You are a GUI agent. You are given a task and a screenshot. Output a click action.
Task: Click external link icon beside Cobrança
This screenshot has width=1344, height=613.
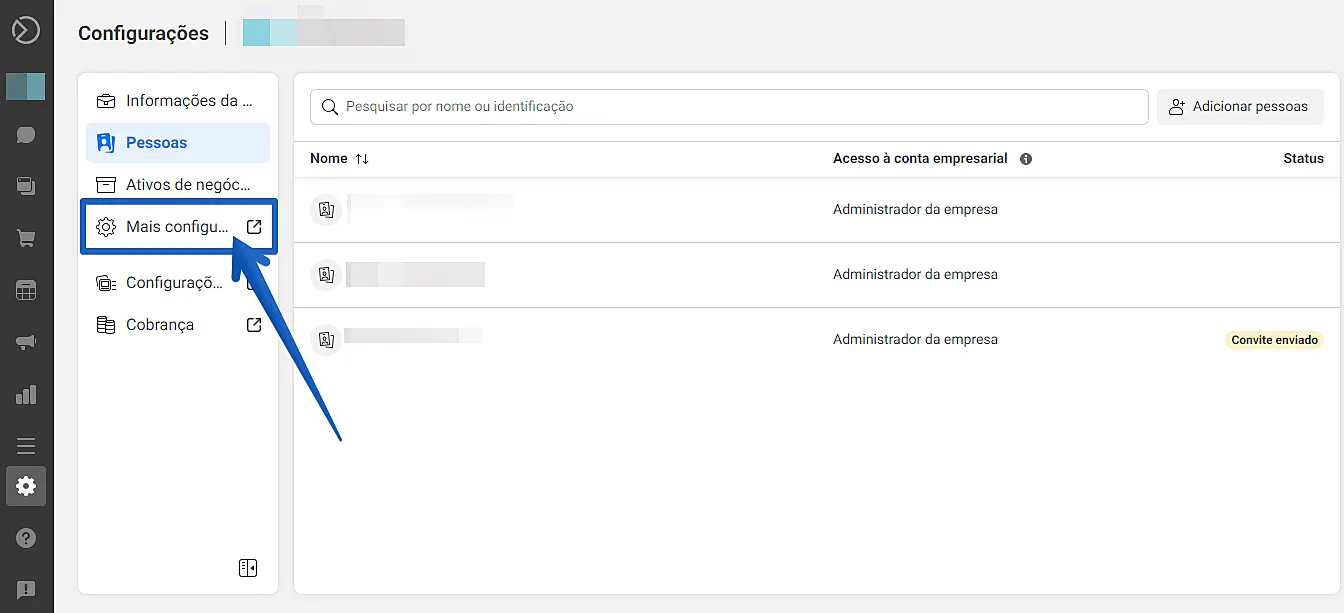coord(254,325)
